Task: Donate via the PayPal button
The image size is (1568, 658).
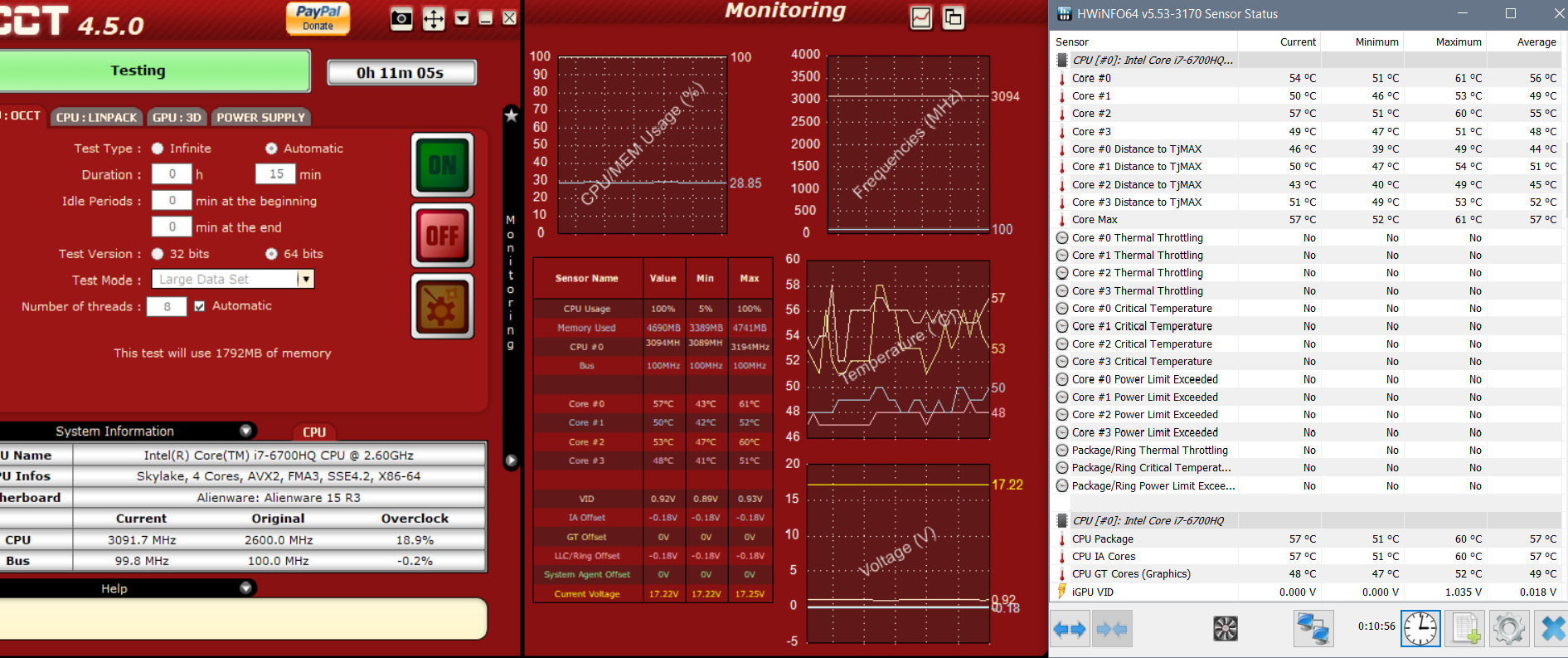Action: (318, 17)
